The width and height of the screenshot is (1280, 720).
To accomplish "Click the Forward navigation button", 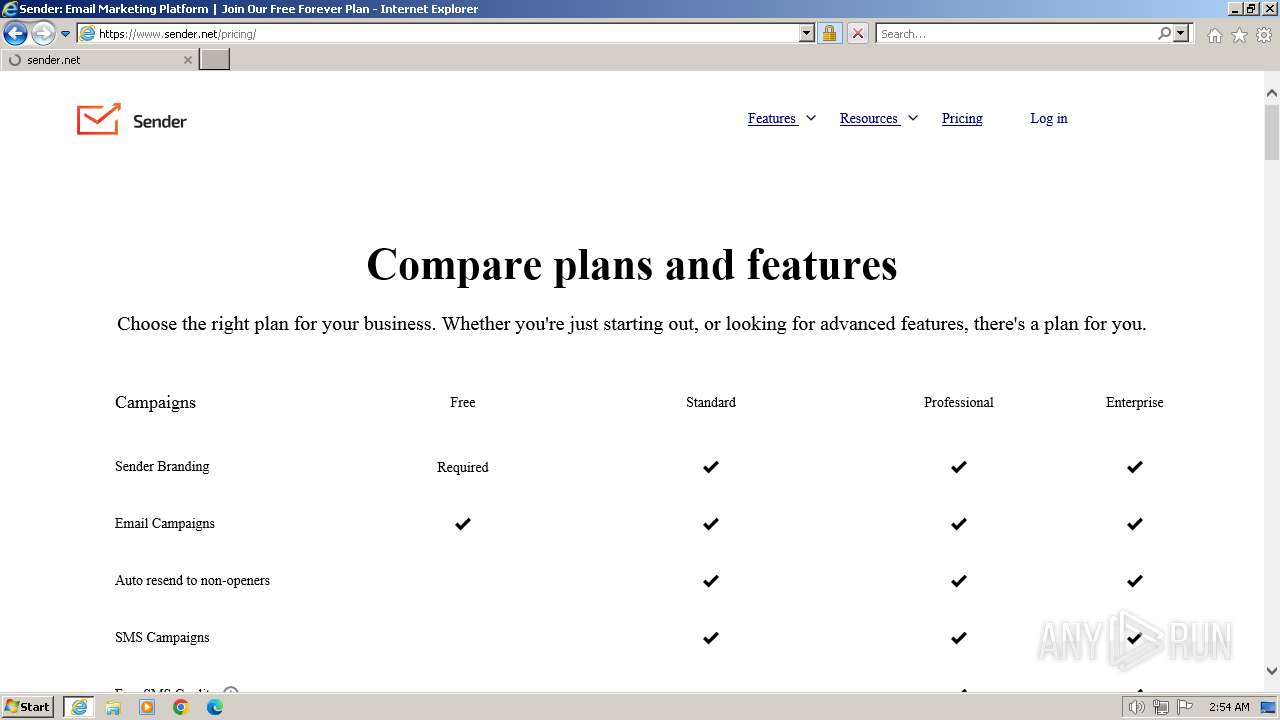I will [x=43, y=34].
